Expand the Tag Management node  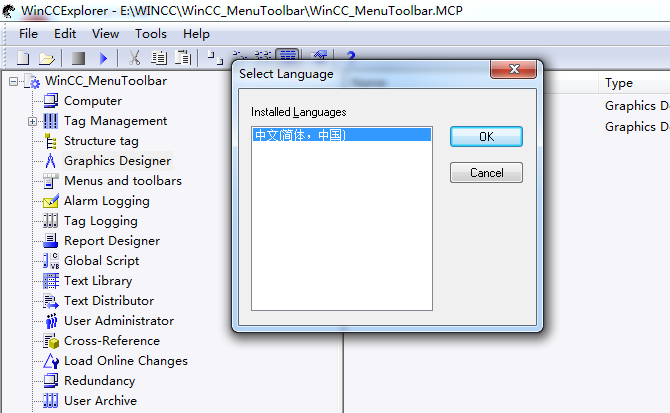pos(32,121)
